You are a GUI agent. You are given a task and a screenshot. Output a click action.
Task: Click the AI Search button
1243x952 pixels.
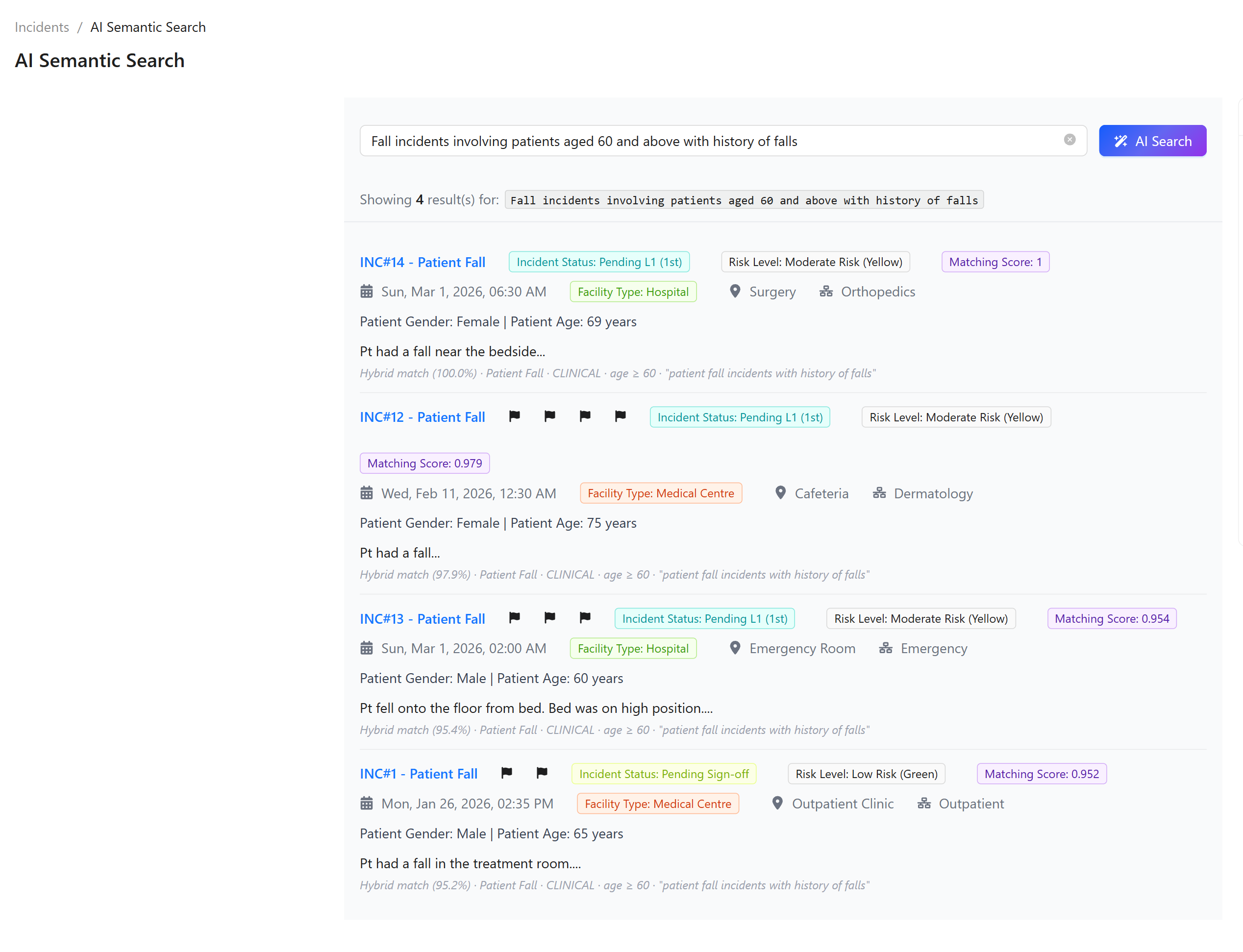1152,141
